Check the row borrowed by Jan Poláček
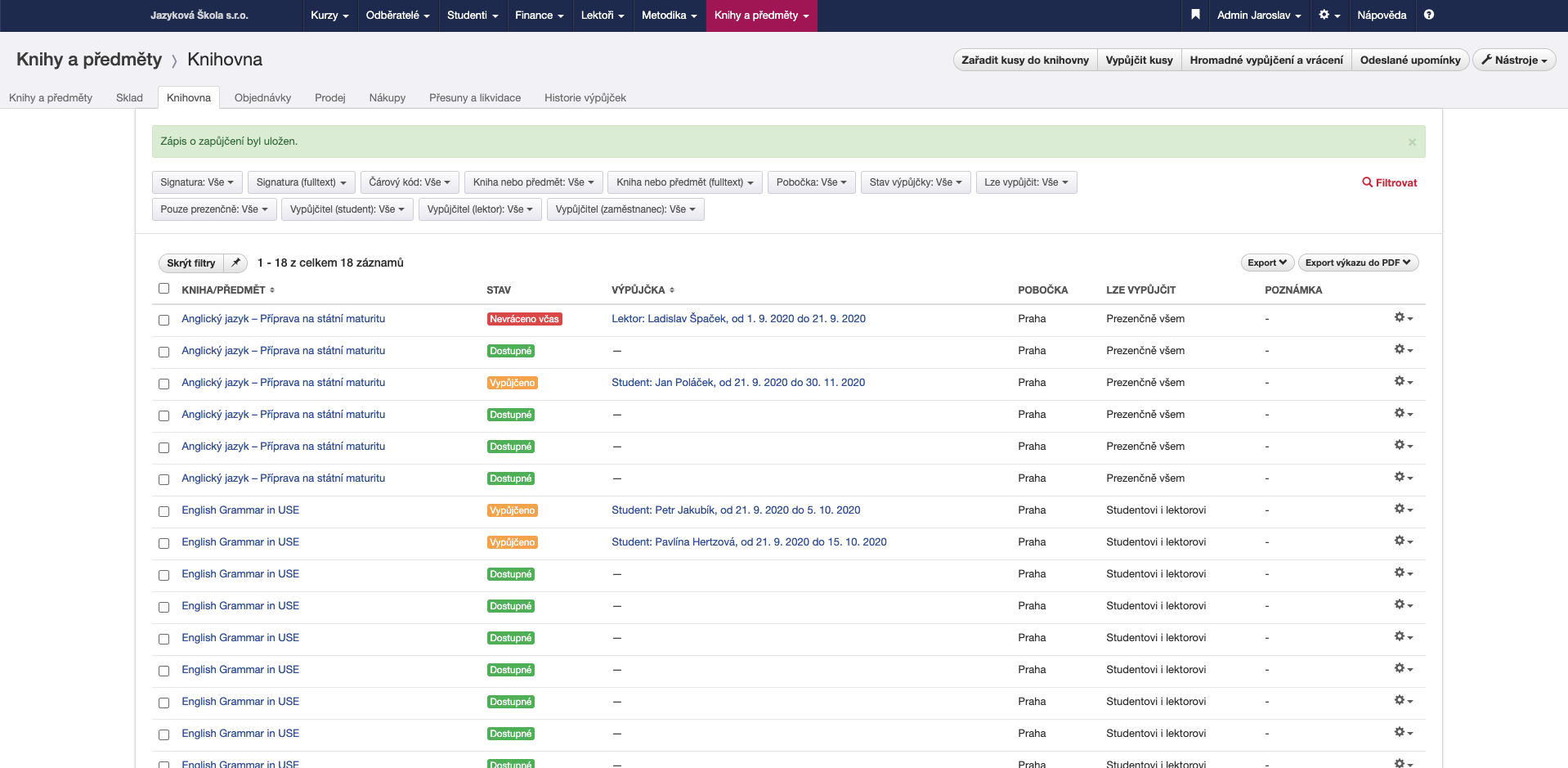The height and width of the screenshot is (768, 1568). [164, 384]
